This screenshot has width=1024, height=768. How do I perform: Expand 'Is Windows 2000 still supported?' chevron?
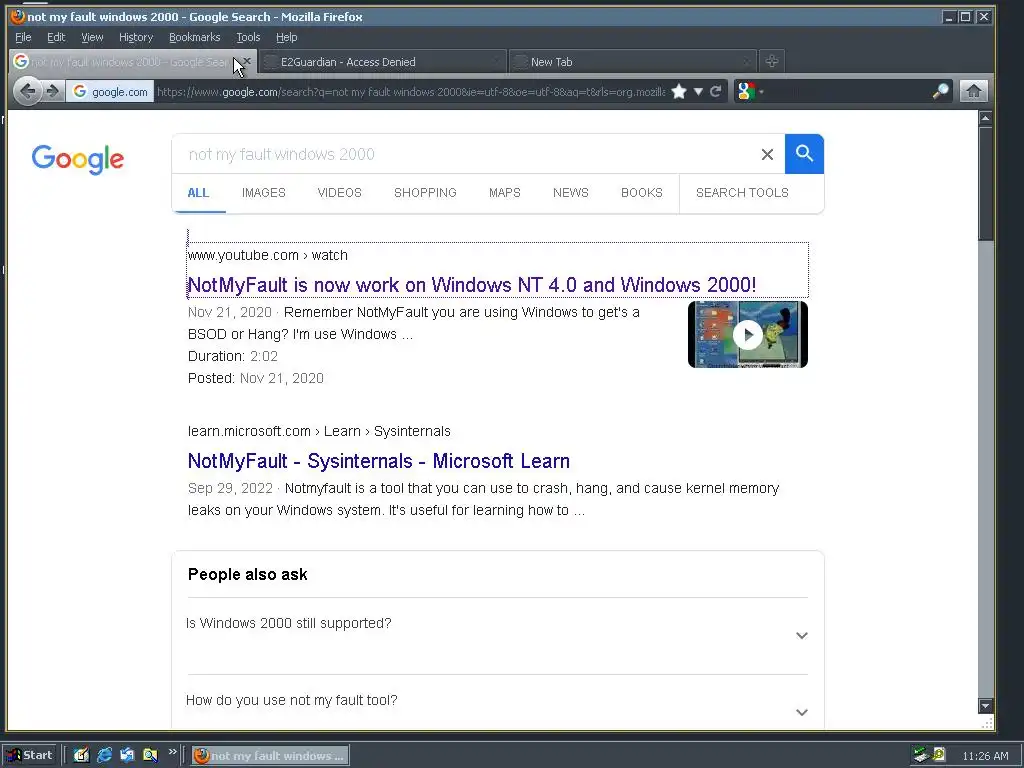[802, 635]
